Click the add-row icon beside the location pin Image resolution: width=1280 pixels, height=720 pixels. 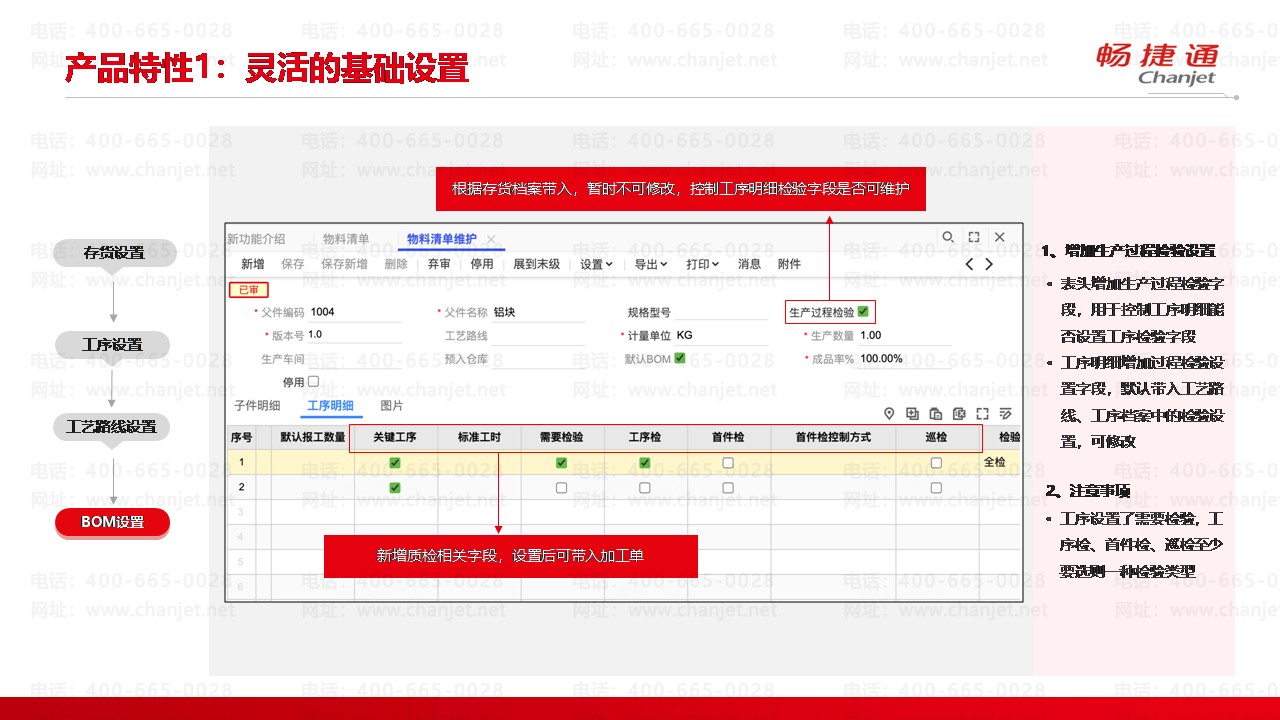click(x=912, y=414)
